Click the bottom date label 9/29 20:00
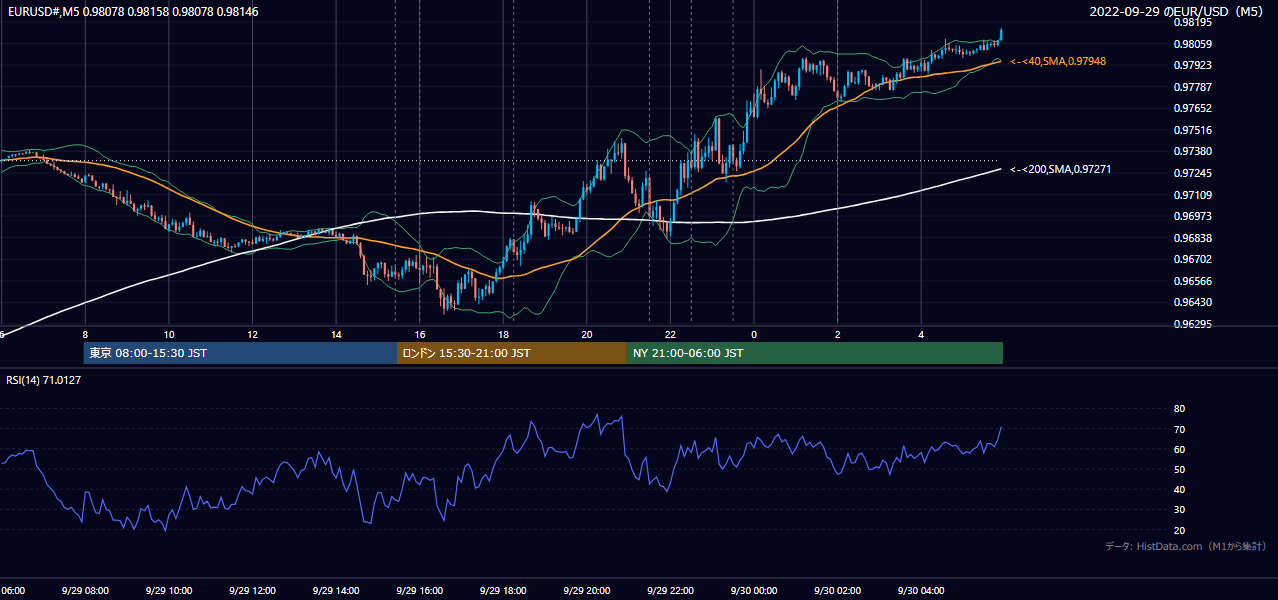The width and height of the screenshot is (1278, 600). 586,590
